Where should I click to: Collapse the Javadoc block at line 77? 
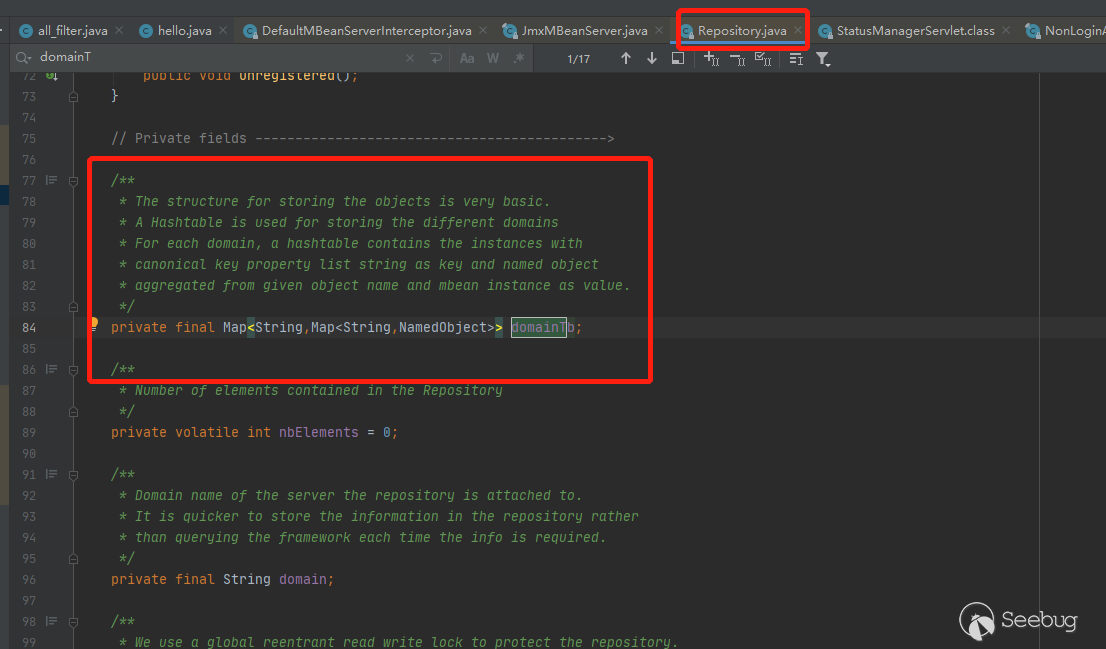coord(73,181)
